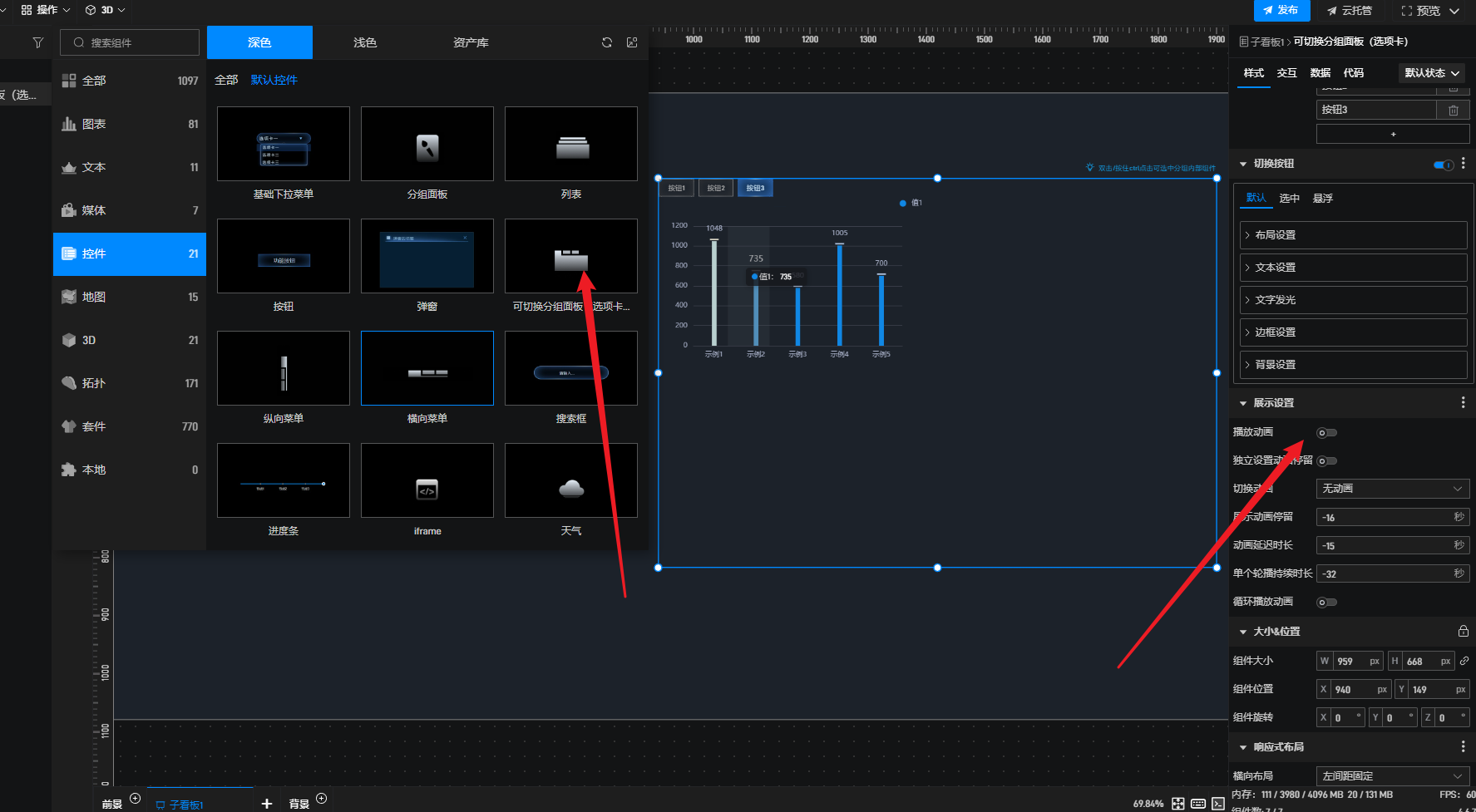
Task: Open the 切换动画 dropdown
Action: tap(1392, 489)
